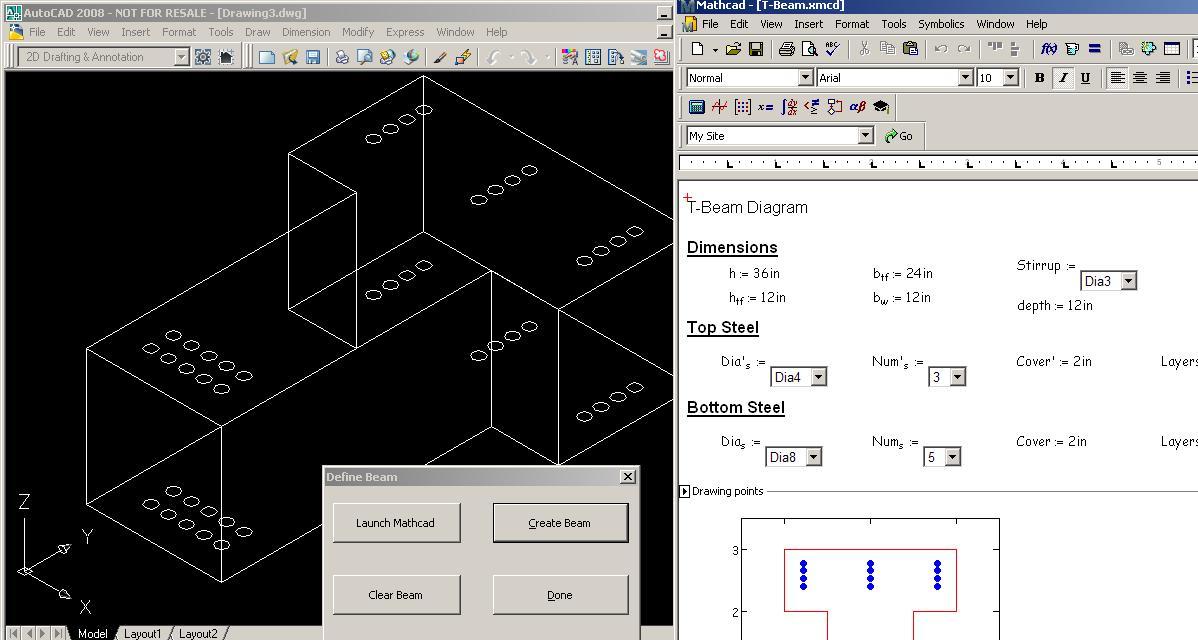Click the Save icon in AutoCAD toolbar
1198x640 pixels.
click(x=313, y=57)
